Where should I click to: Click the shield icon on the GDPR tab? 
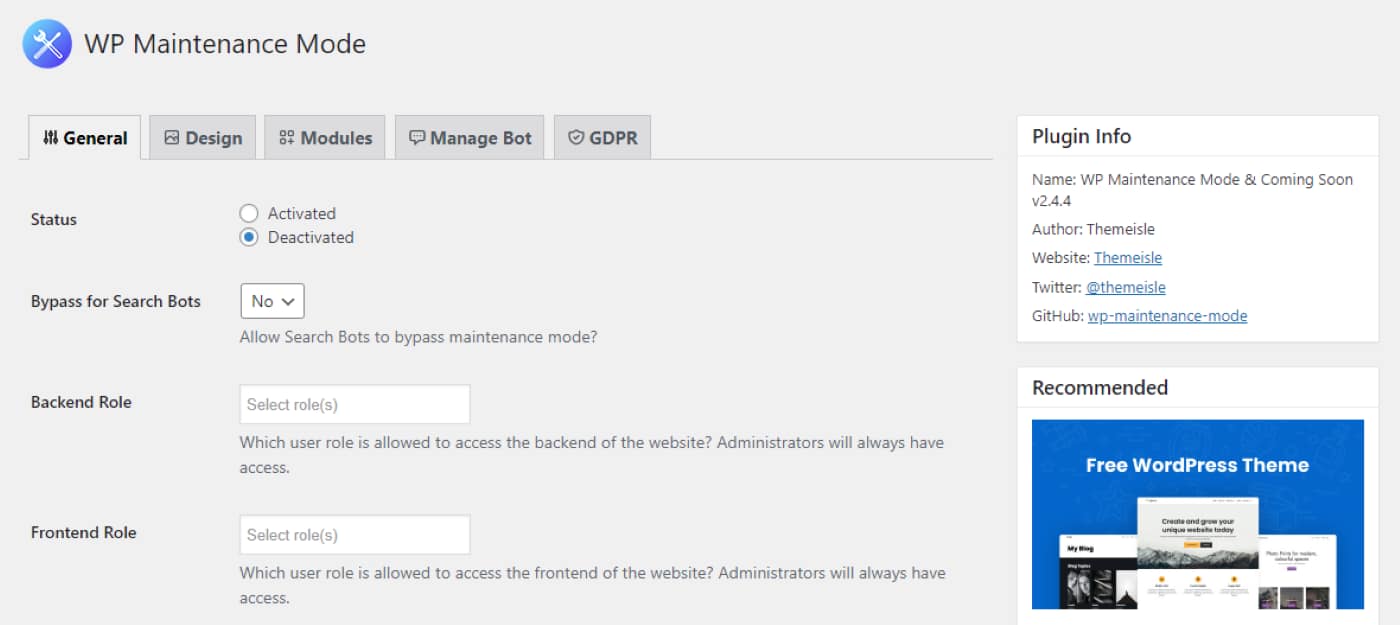pos(576,137)
